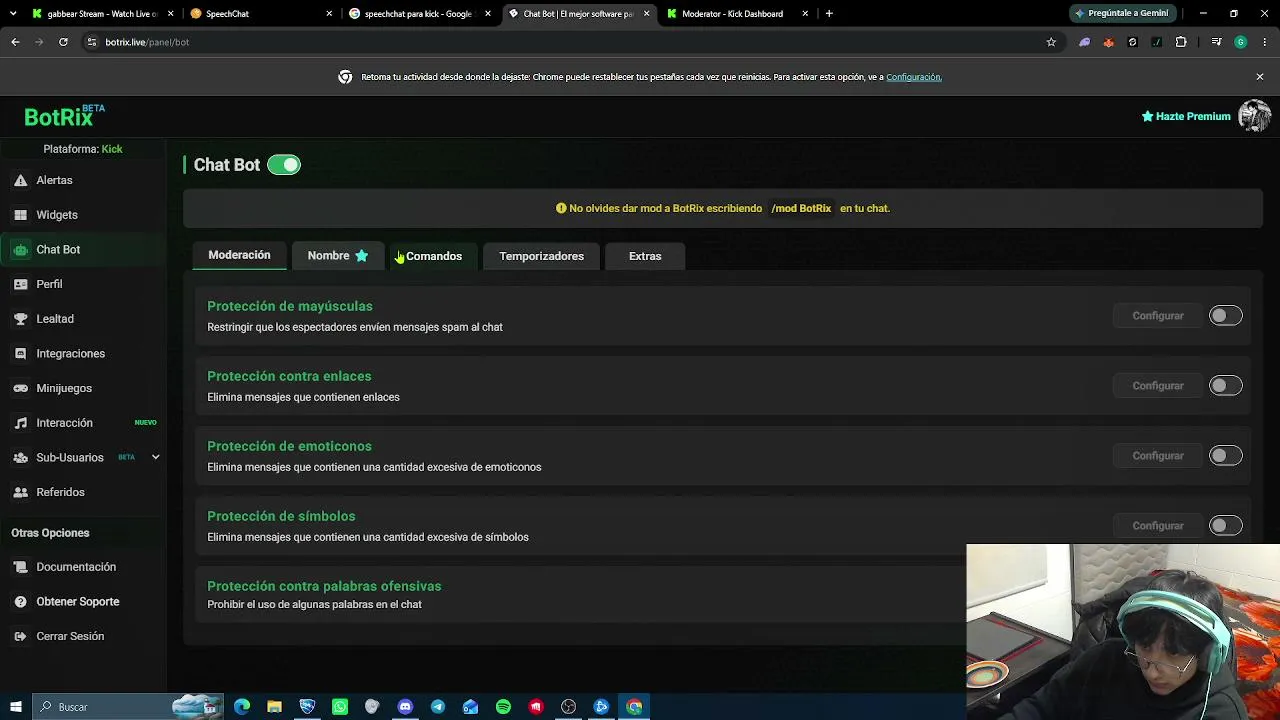Click the Otras Opciones section header
The height and width of the screenshot is (720, 1280).
coord(50,533)
